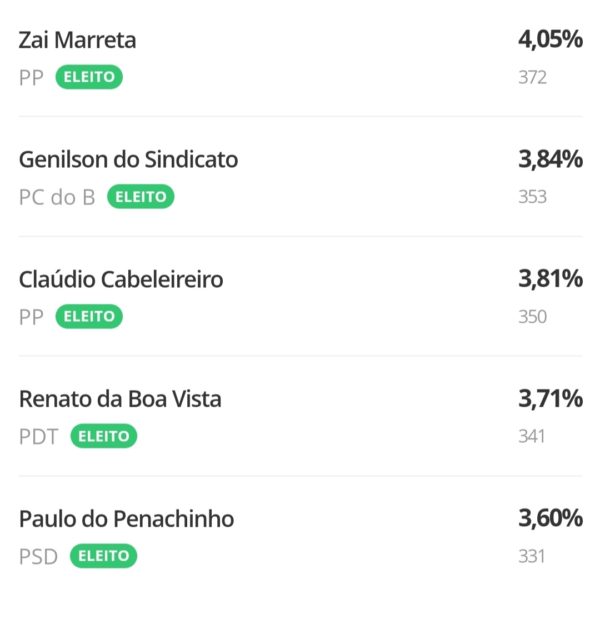Click 4,05% percentage for Zai Marreta

tap(549, 41)
